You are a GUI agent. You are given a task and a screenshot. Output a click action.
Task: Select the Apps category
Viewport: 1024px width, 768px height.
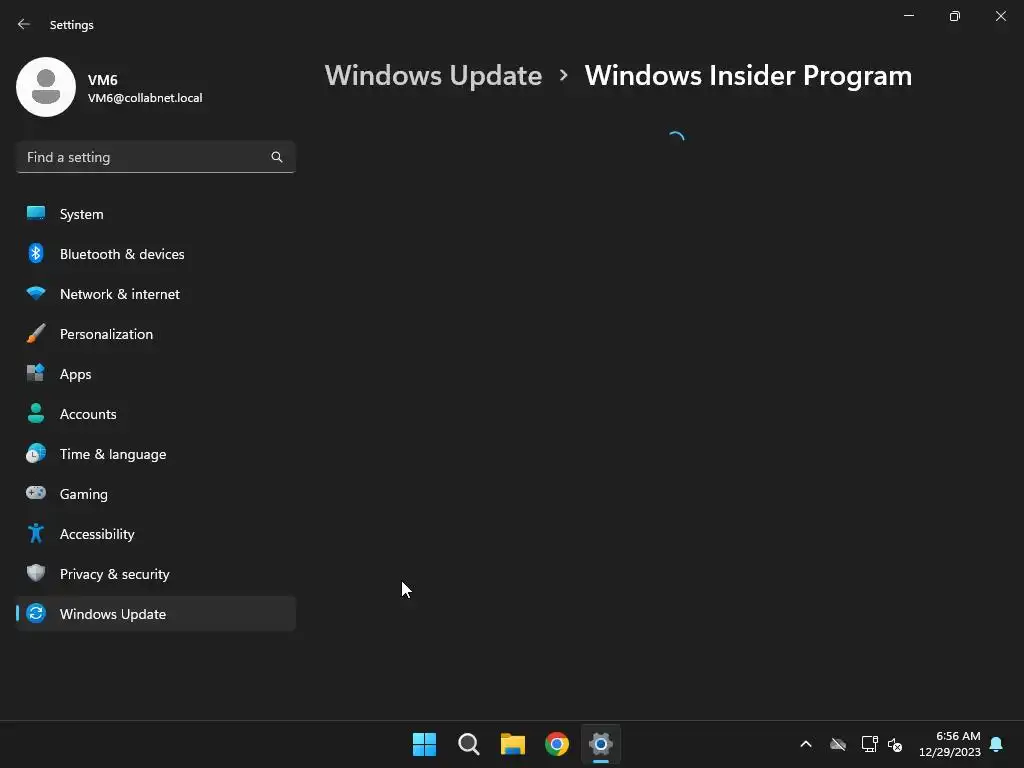[x=155, y=374]
